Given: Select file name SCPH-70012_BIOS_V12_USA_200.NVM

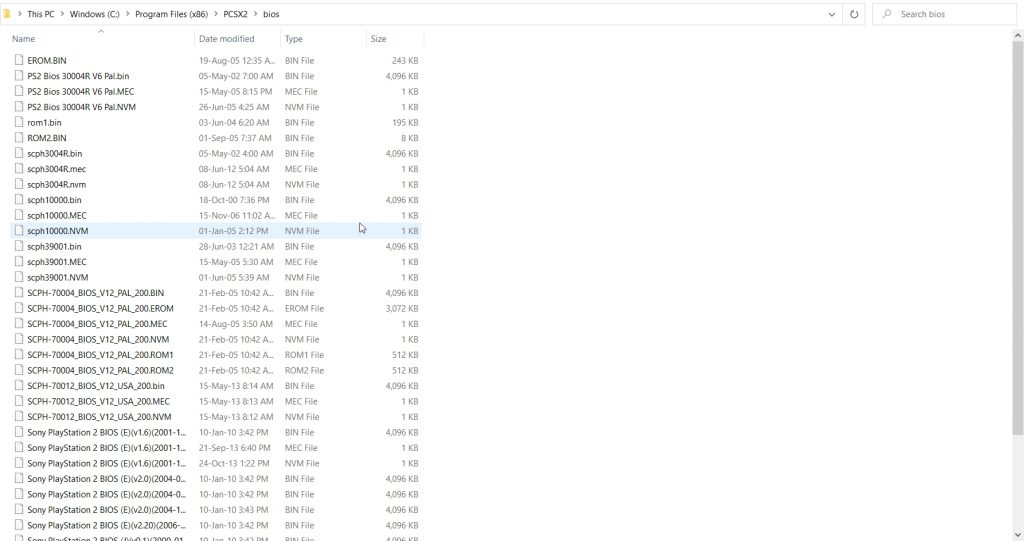Looking at the screenshot, I should 99,417.
